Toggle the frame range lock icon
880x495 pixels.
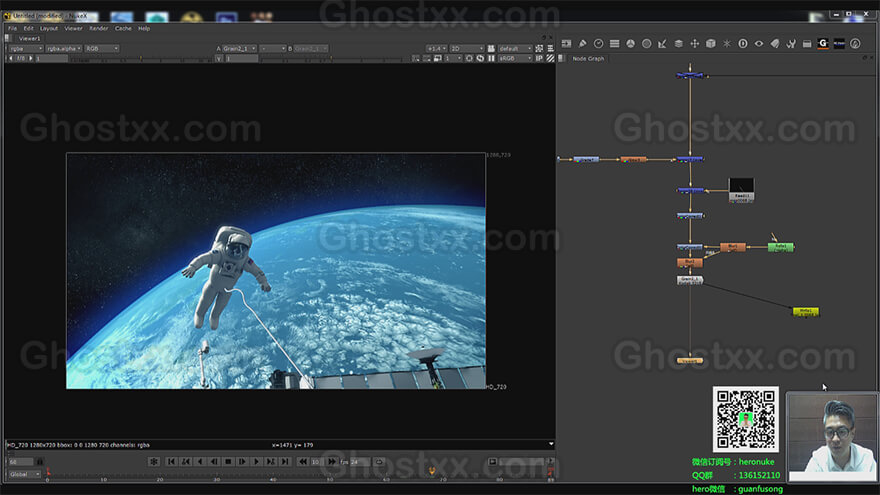coord(40,462)
